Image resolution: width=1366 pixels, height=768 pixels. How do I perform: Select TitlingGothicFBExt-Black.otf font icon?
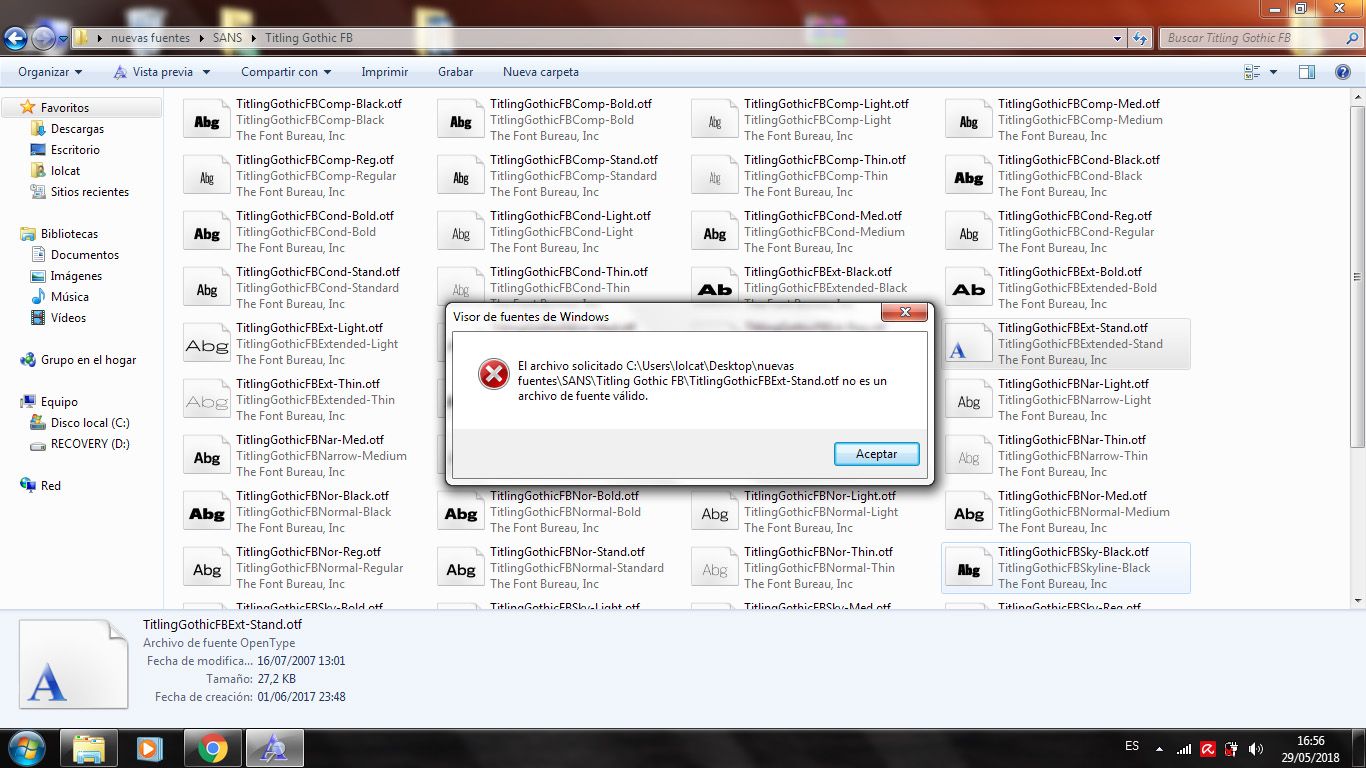click(x=715, y=288)
